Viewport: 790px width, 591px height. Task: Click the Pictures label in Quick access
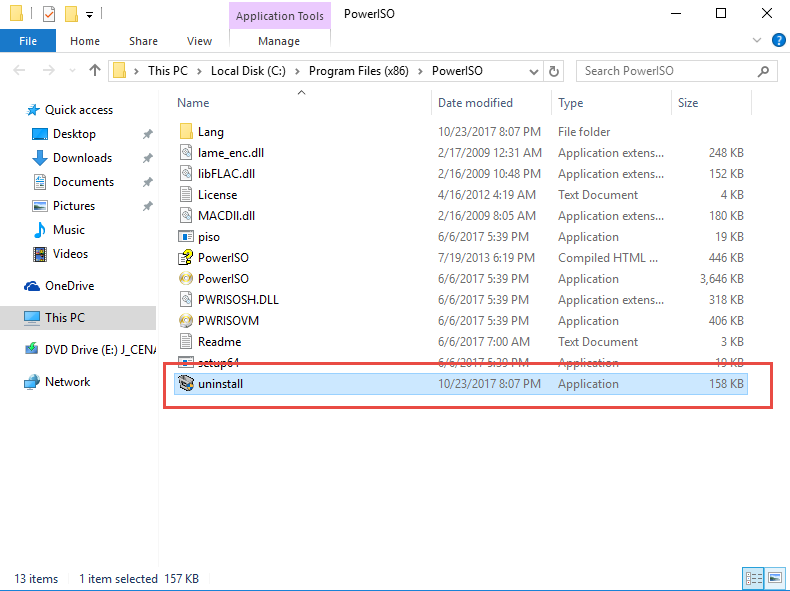click(74, 206)
